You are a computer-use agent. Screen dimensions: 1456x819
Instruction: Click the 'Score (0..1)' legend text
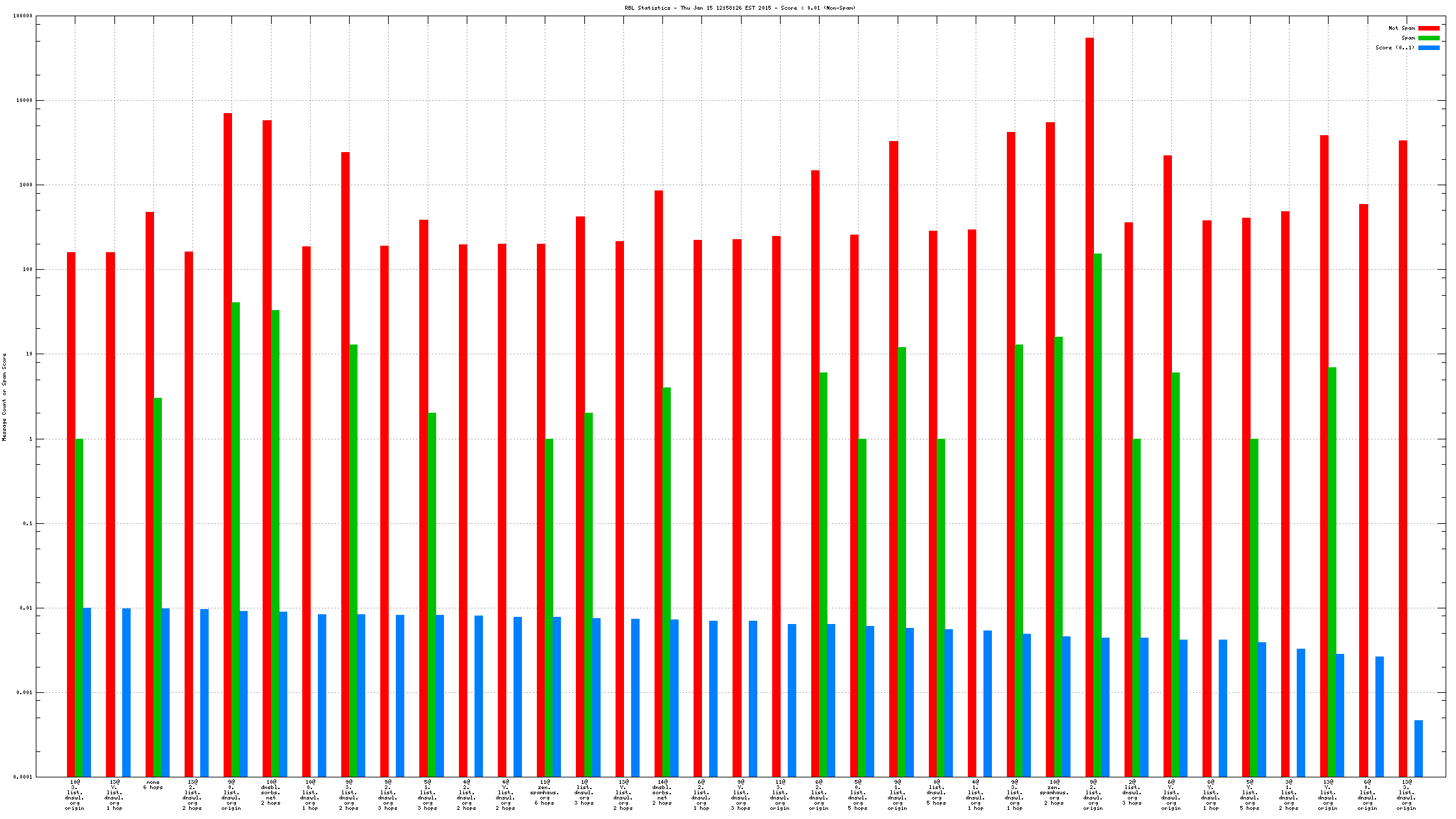pyautogui.click(x=1395, y=47)
